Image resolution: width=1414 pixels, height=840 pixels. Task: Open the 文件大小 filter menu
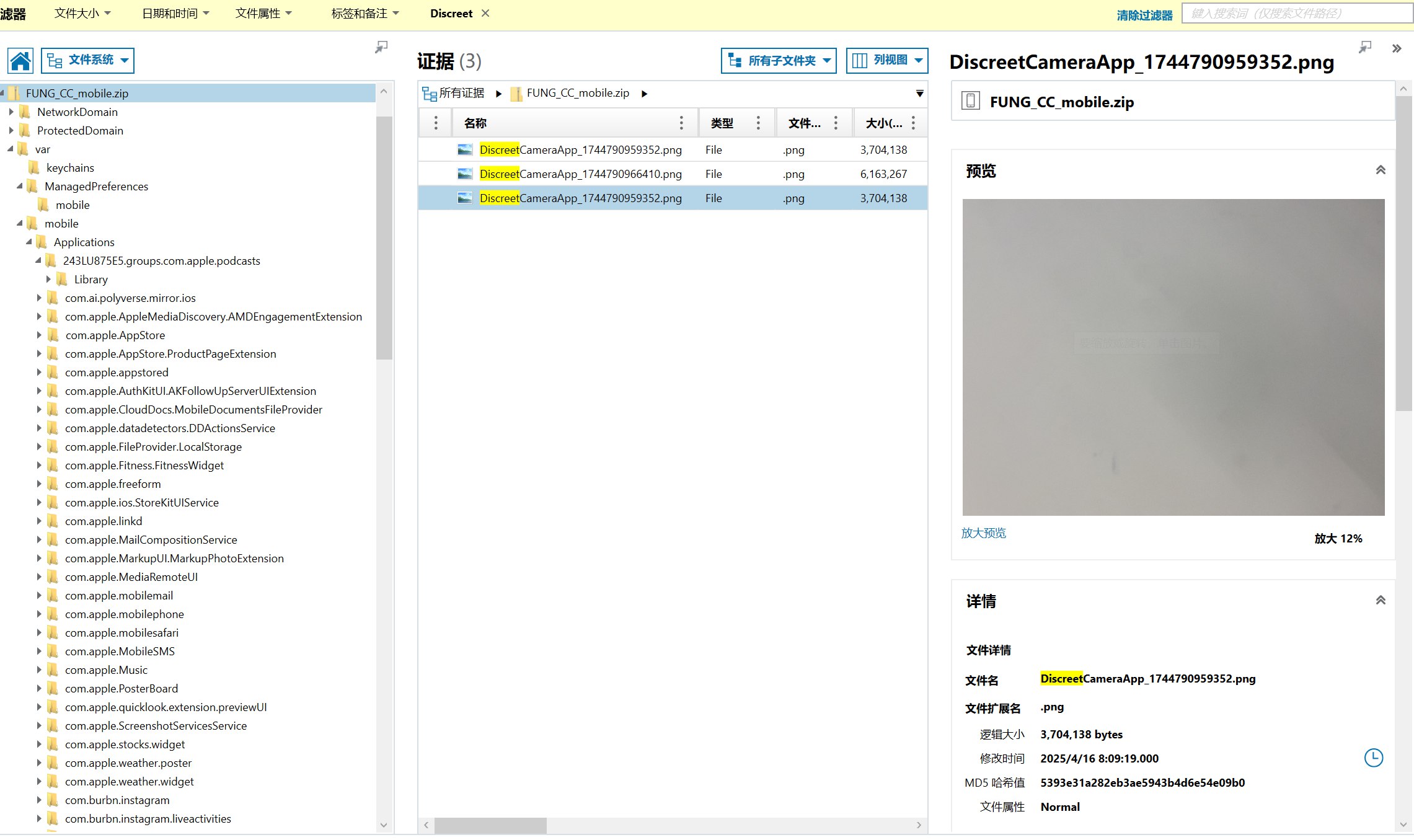tap(82, 13)
